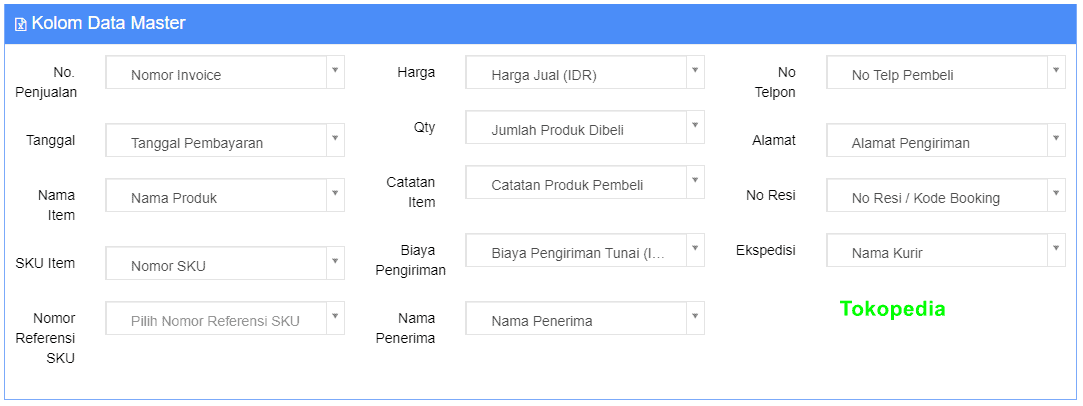This screenshot has height=406, width=1083.
Task: Expand the Alamat Pengiriman dropdown arrow
Action: pyautogui.click(x=1056, y=138)
